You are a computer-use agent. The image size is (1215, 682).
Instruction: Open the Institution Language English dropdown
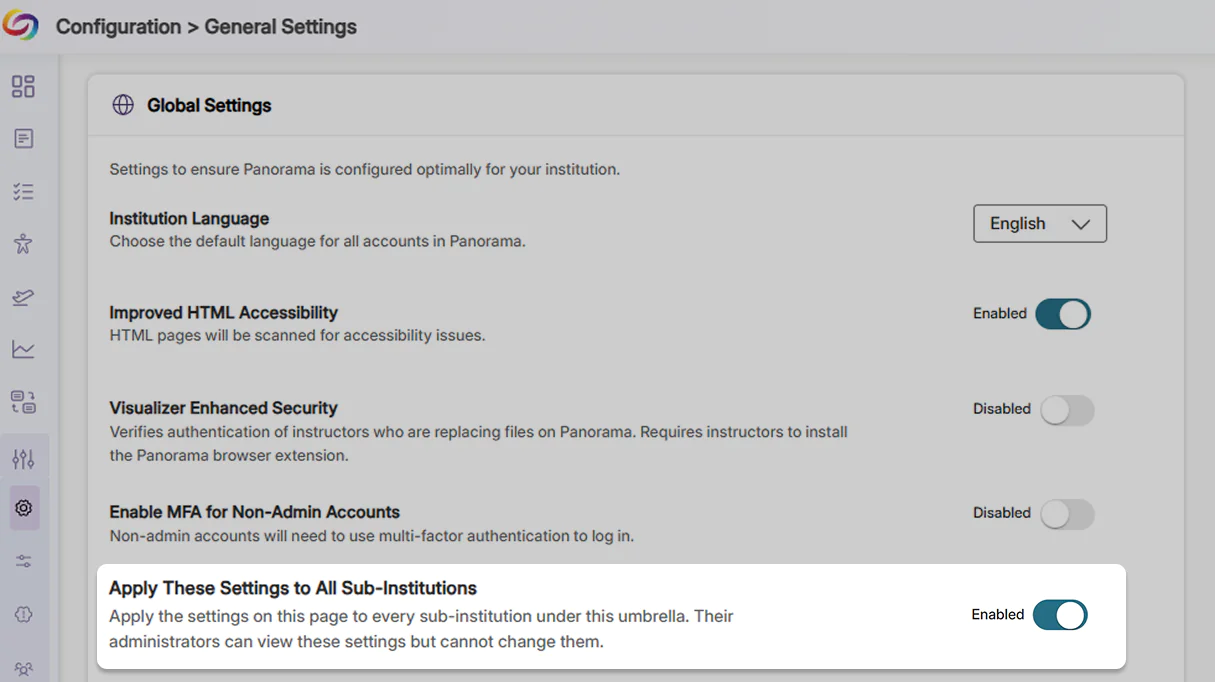pyautogui.click(x=1040, y=224)
